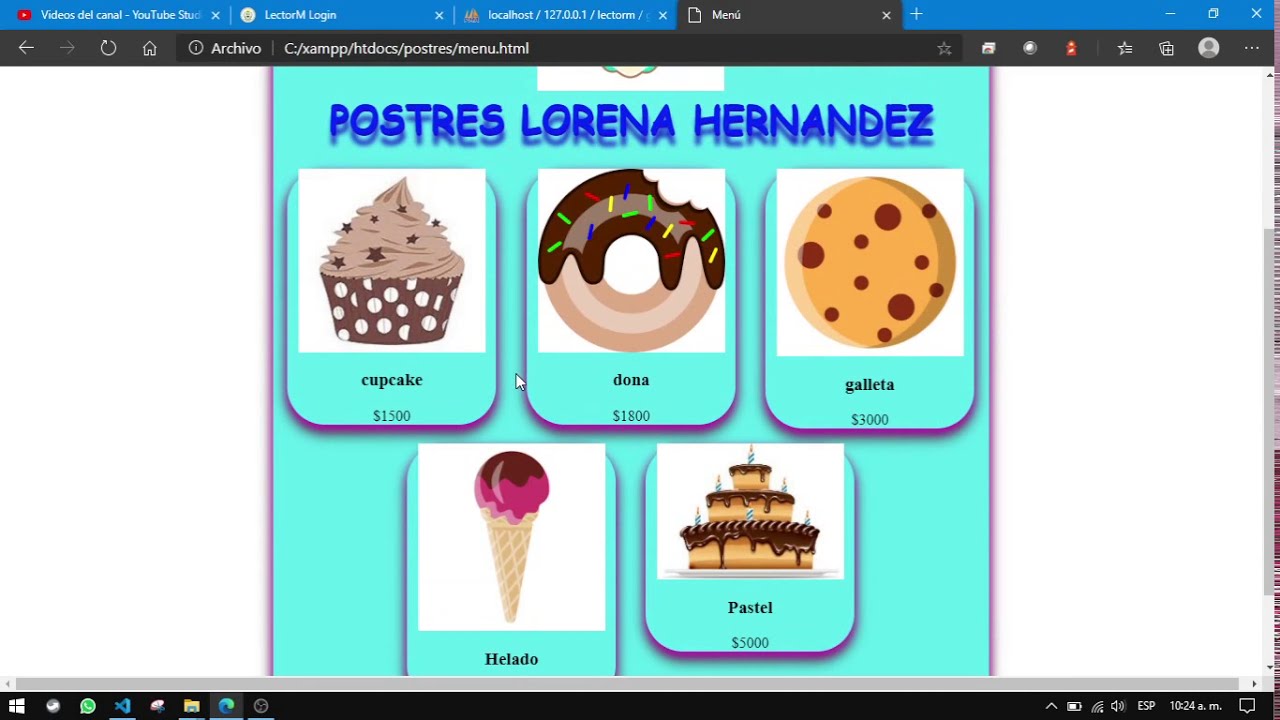Click the dona product name
The height and width of the screenshot is (720, 1280).
pos(631,380)
